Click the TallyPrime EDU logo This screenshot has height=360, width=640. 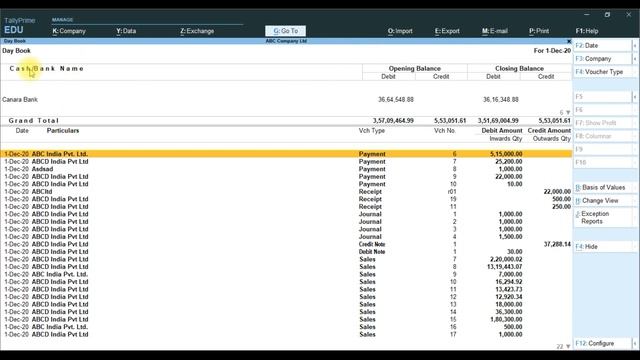pyautogui.click(x=20, y=26)
